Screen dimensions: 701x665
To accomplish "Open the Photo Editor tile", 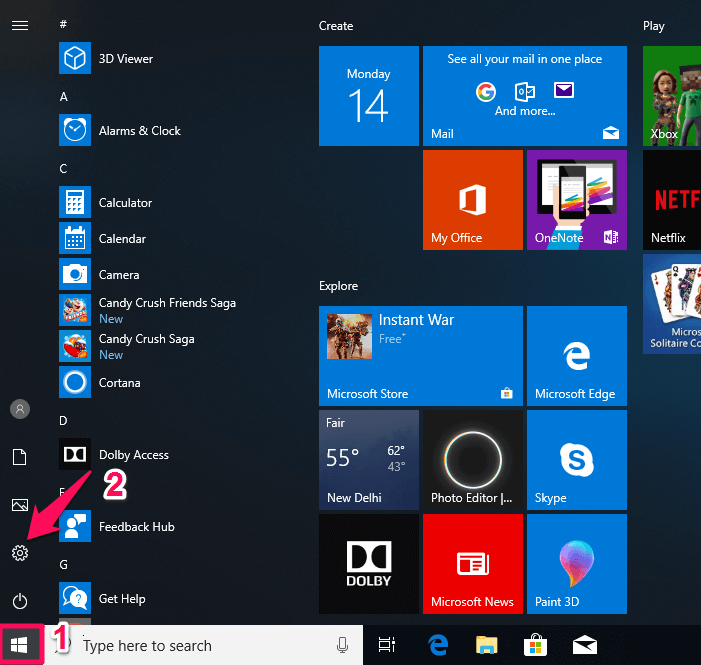I will pos(473,460).
